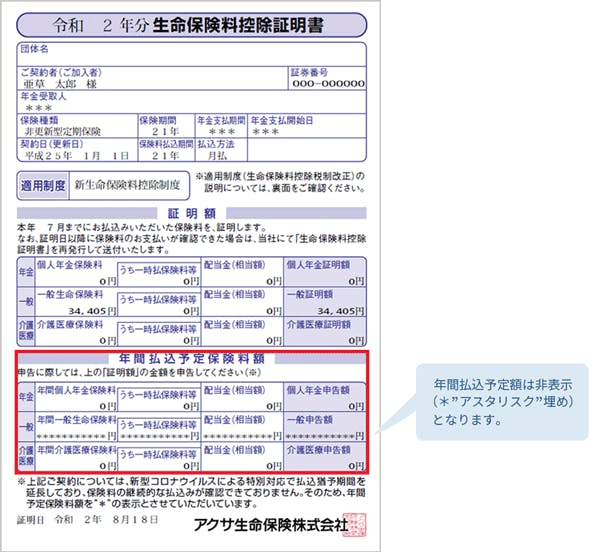This screenshot has height=552, width=610.
Task: Click the 介護医療証明額 cell label
Action: click(x=319, y=324)
